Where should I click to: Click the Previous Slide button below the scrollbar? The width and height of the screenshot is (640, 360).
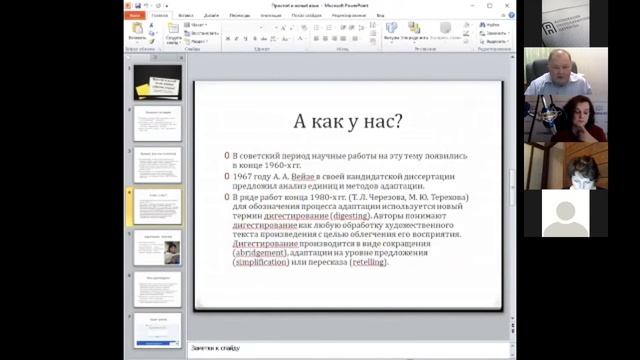point(513,325)
